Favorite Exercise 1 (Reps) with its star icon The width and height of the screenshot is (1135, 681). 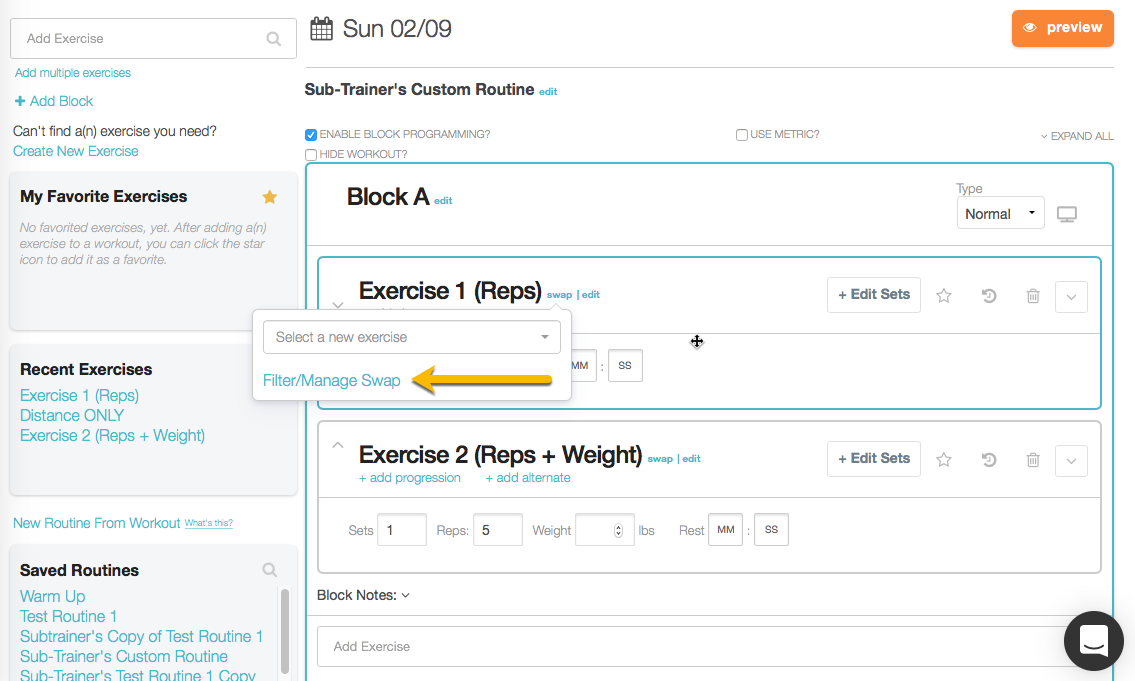(x=943, y=296)
